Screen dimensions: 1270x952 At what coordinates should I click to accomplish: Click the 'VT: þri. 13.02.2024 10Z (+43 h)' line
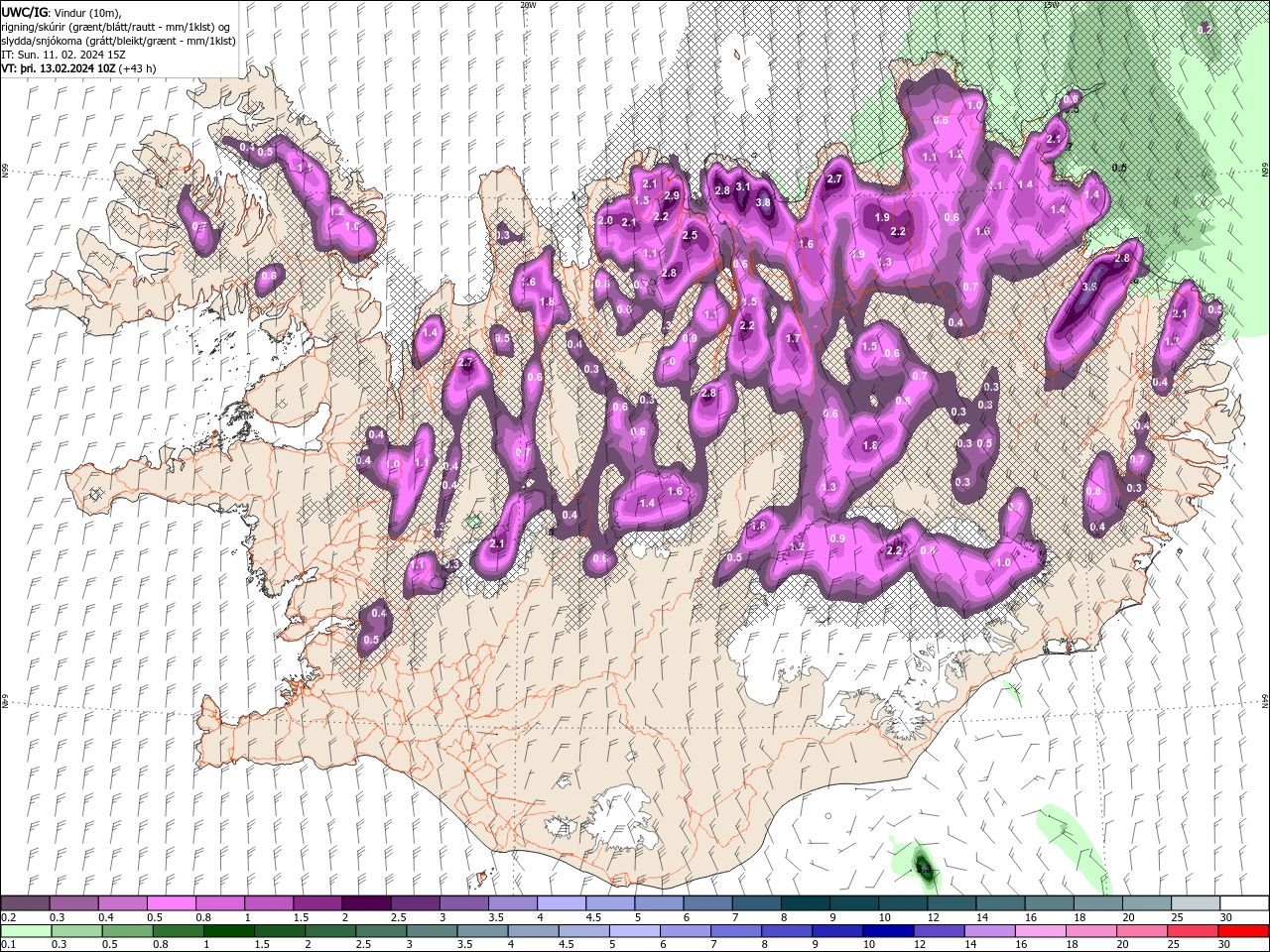point(78,68)
